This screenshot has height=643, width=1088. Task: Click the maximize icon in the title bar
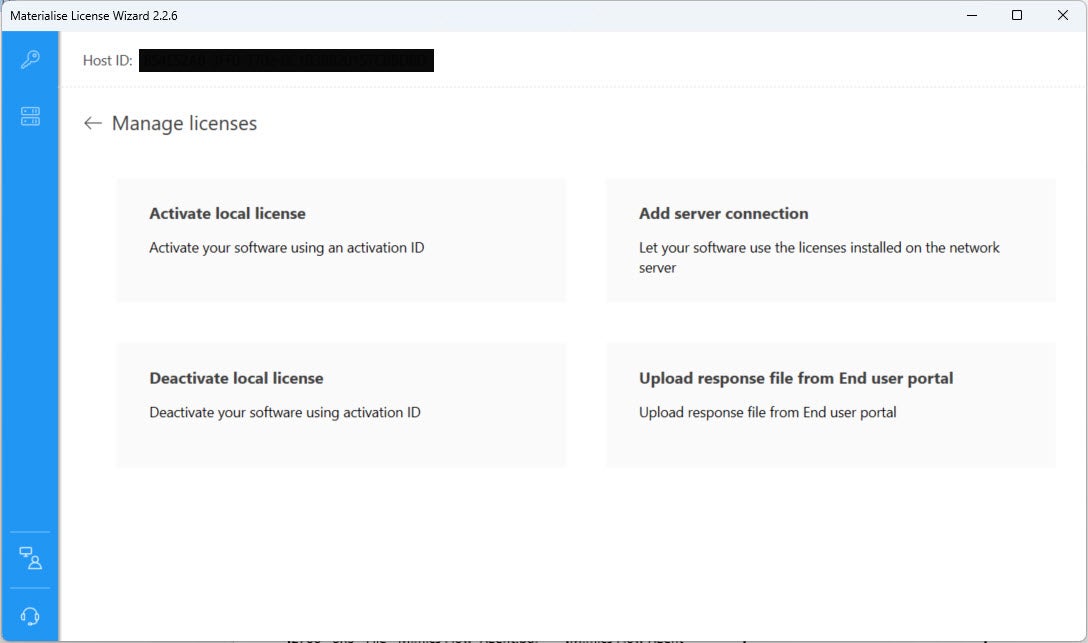pos(1017,15)
